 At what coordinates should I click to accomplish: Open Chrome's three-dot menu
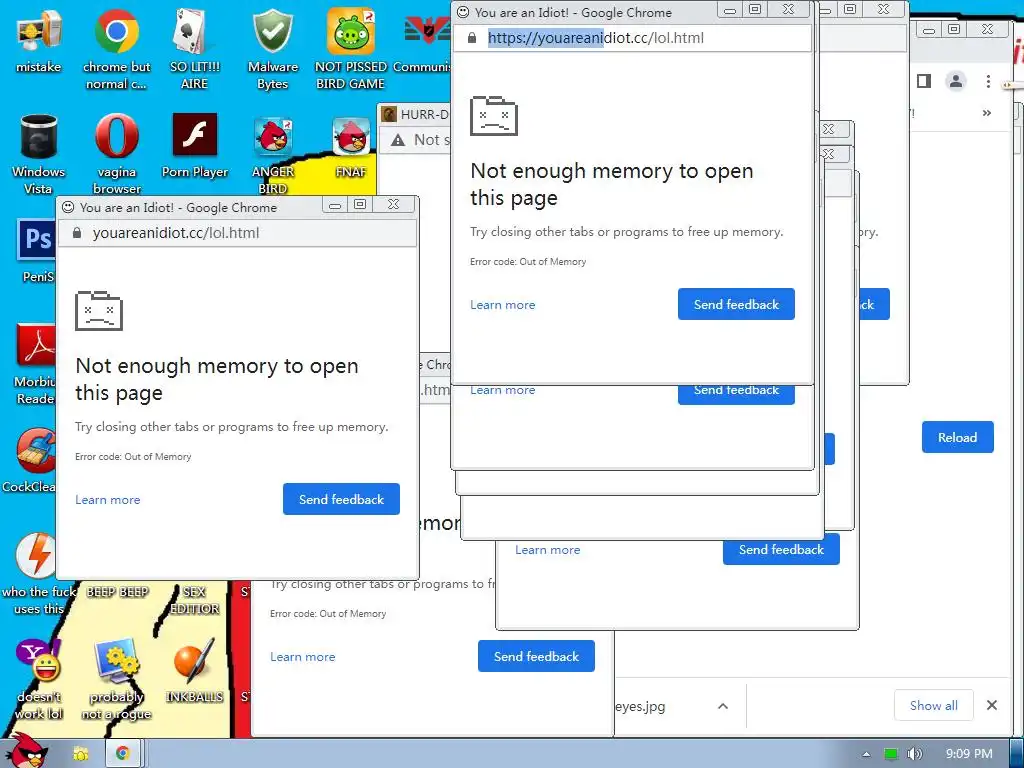click(988, 81)
